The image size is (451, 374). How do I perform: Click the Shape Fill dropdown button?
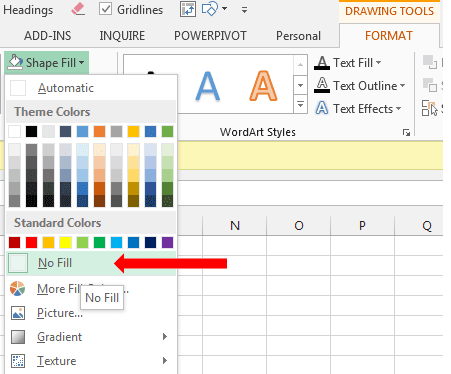[46, 62]
